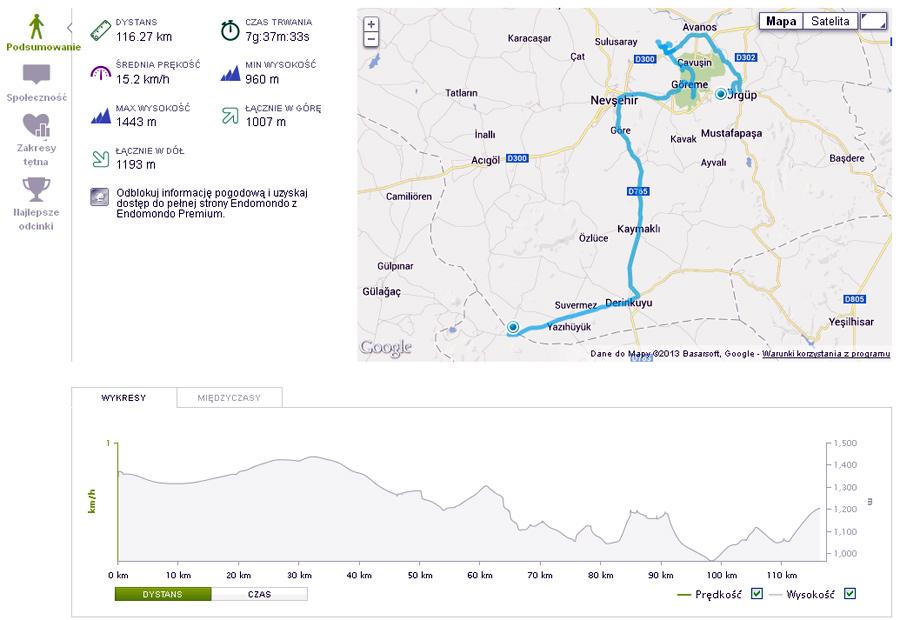The image size is (900, 620).
Task: Click the Czas trwania stopwatch icon
Action: [230, 30]
